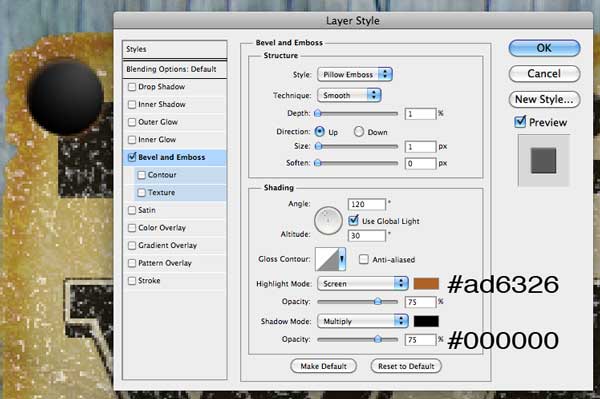Select the Drop Shadow effect label

(161, 87)
